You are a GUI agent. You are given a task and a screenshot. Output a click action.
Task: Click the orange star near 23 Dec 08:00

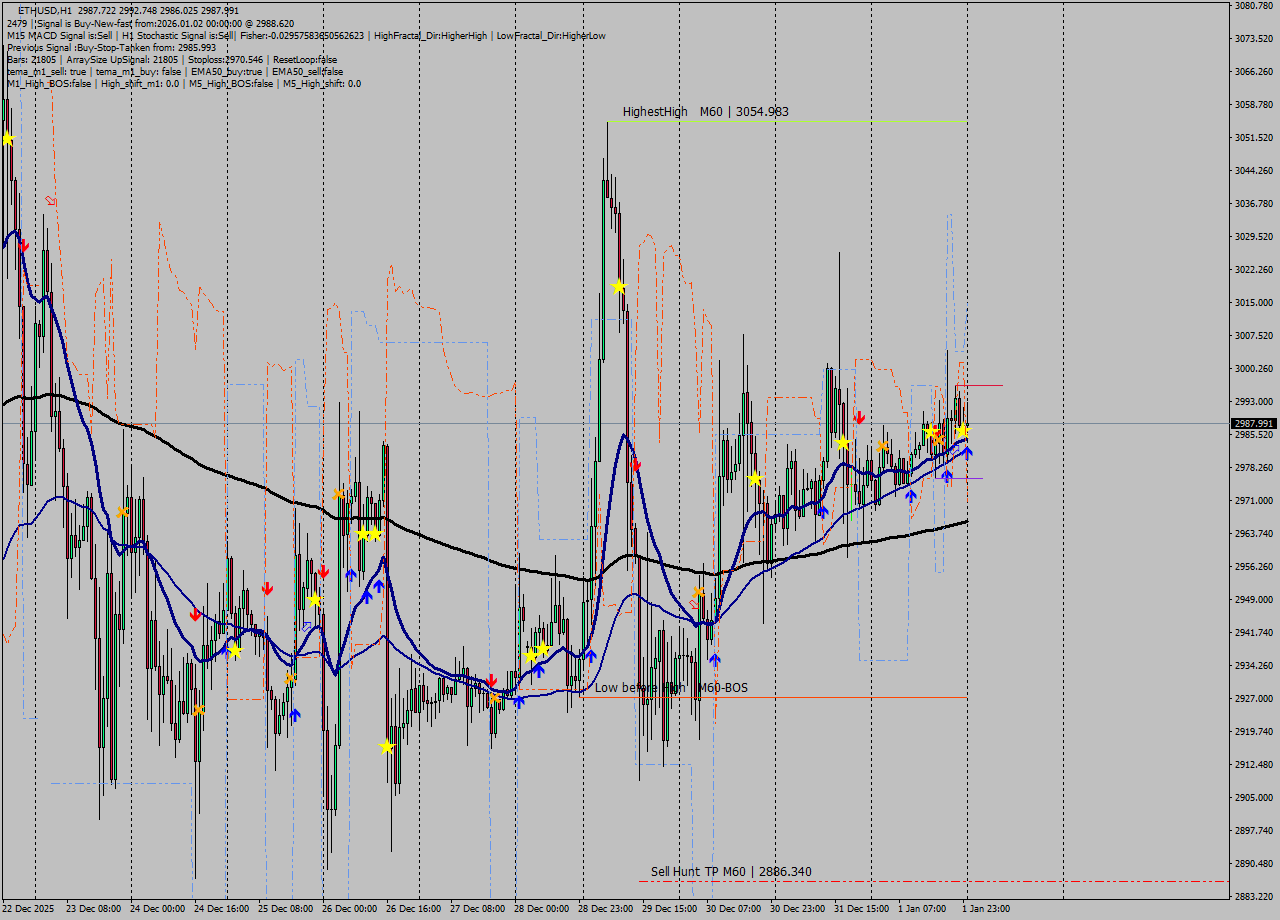(x=122, y=512)
